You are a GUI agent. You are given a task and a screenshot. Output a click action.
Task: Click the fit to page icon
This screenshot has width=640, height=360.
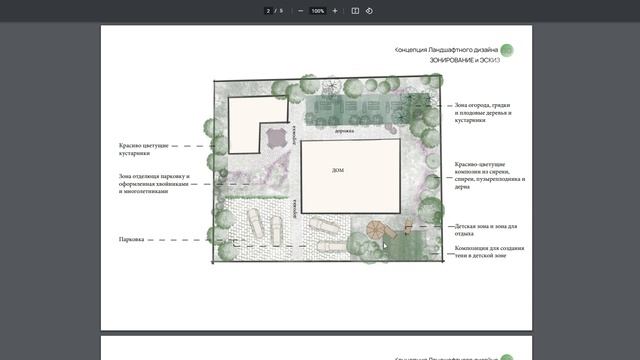click(355, 11)
